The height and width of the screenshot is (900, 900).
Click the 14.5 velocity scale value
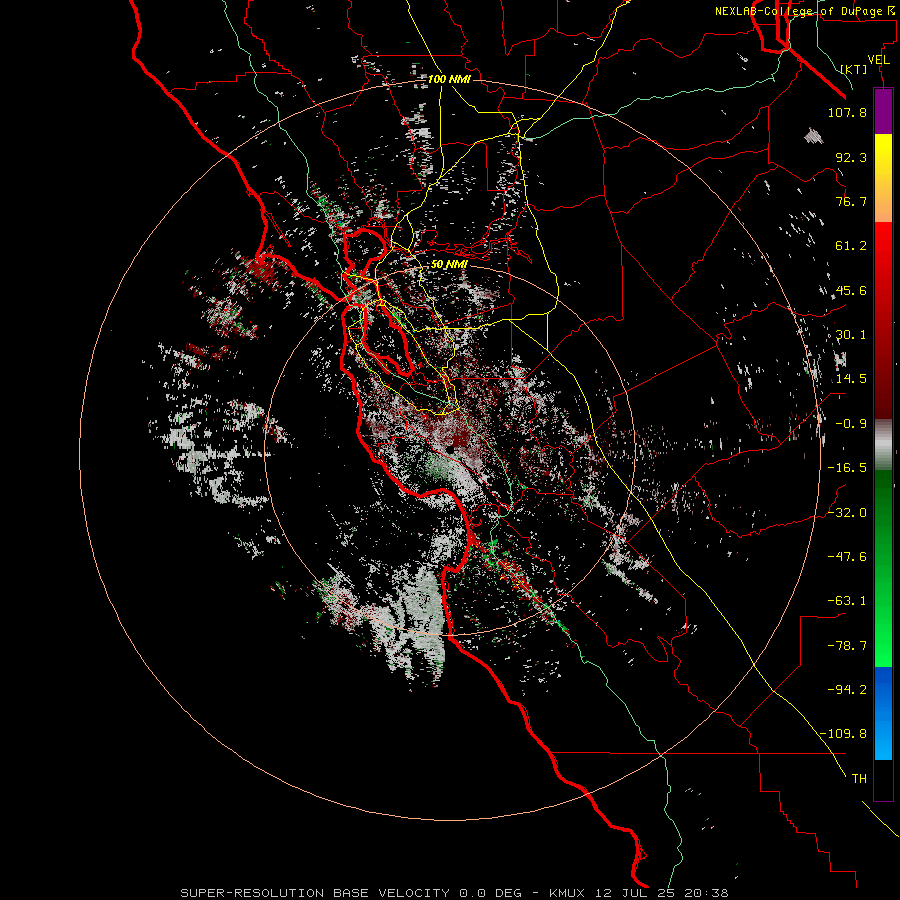click(x=851, y=379)
